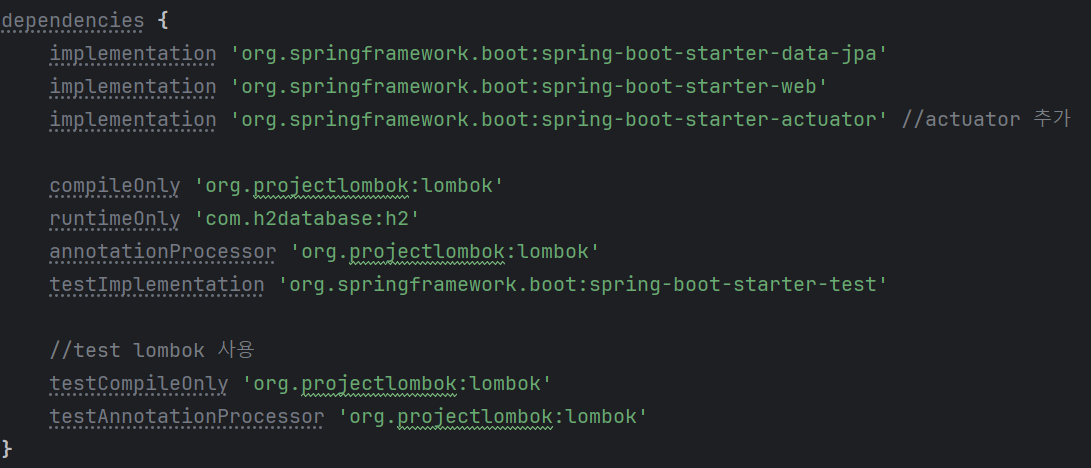
Task: Click lombok string on testAnnotationProcessor line
Action: pos(493,417)
